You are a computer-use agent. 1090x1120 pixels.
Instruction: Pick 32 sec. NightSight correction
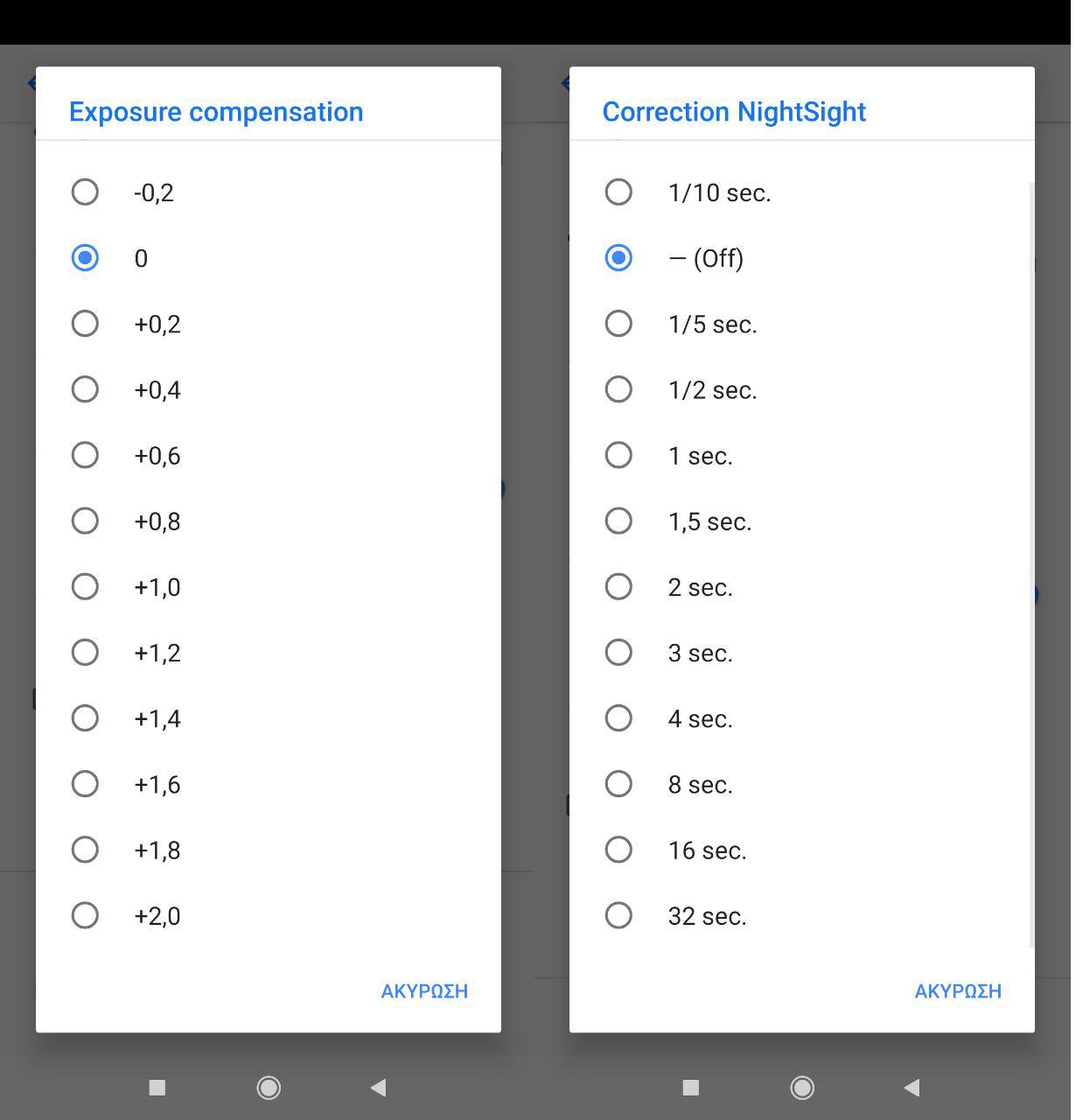coord(618,916)
